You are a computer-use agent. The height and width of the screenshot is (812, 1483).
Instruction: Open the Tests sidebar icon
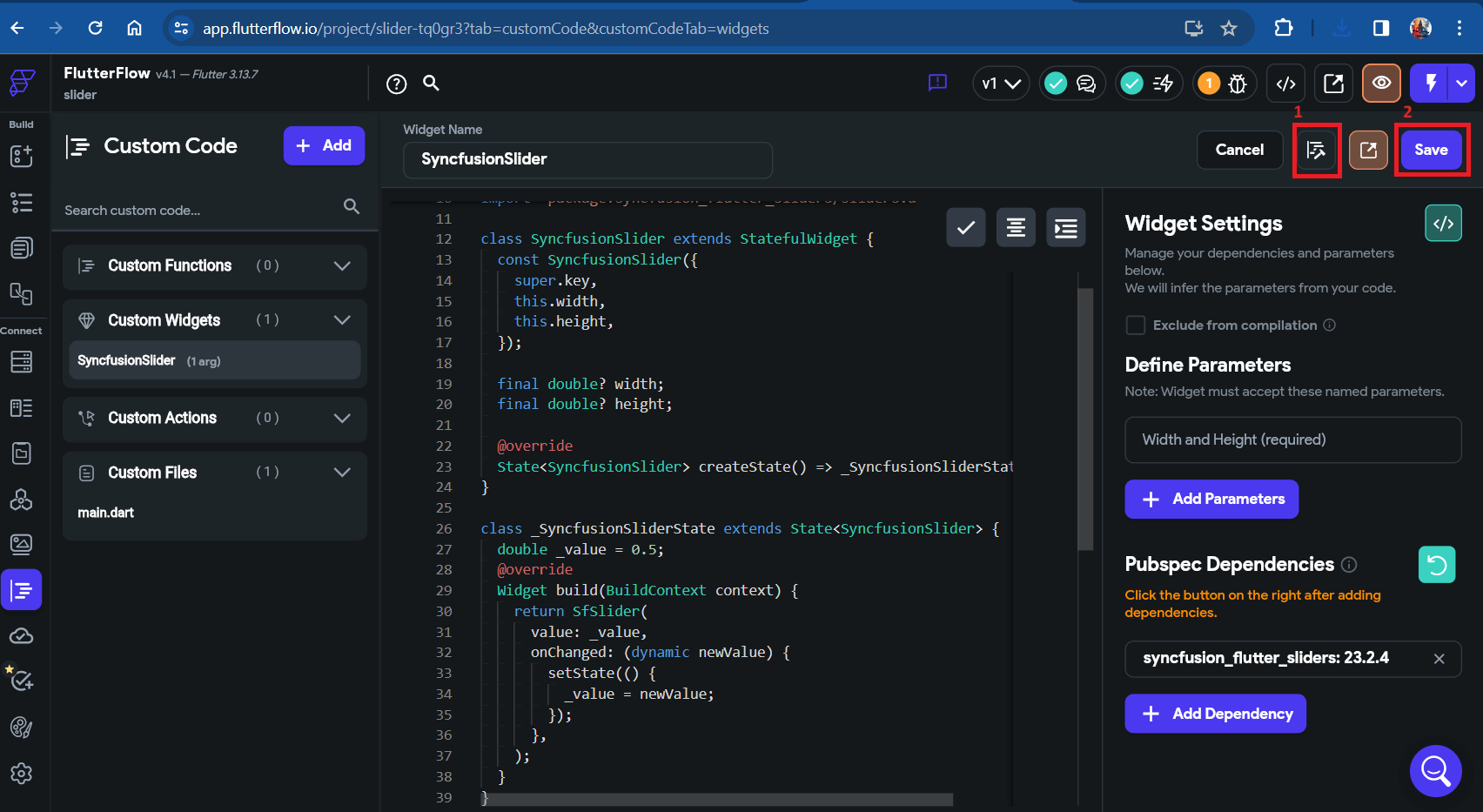tap(21, 680)
